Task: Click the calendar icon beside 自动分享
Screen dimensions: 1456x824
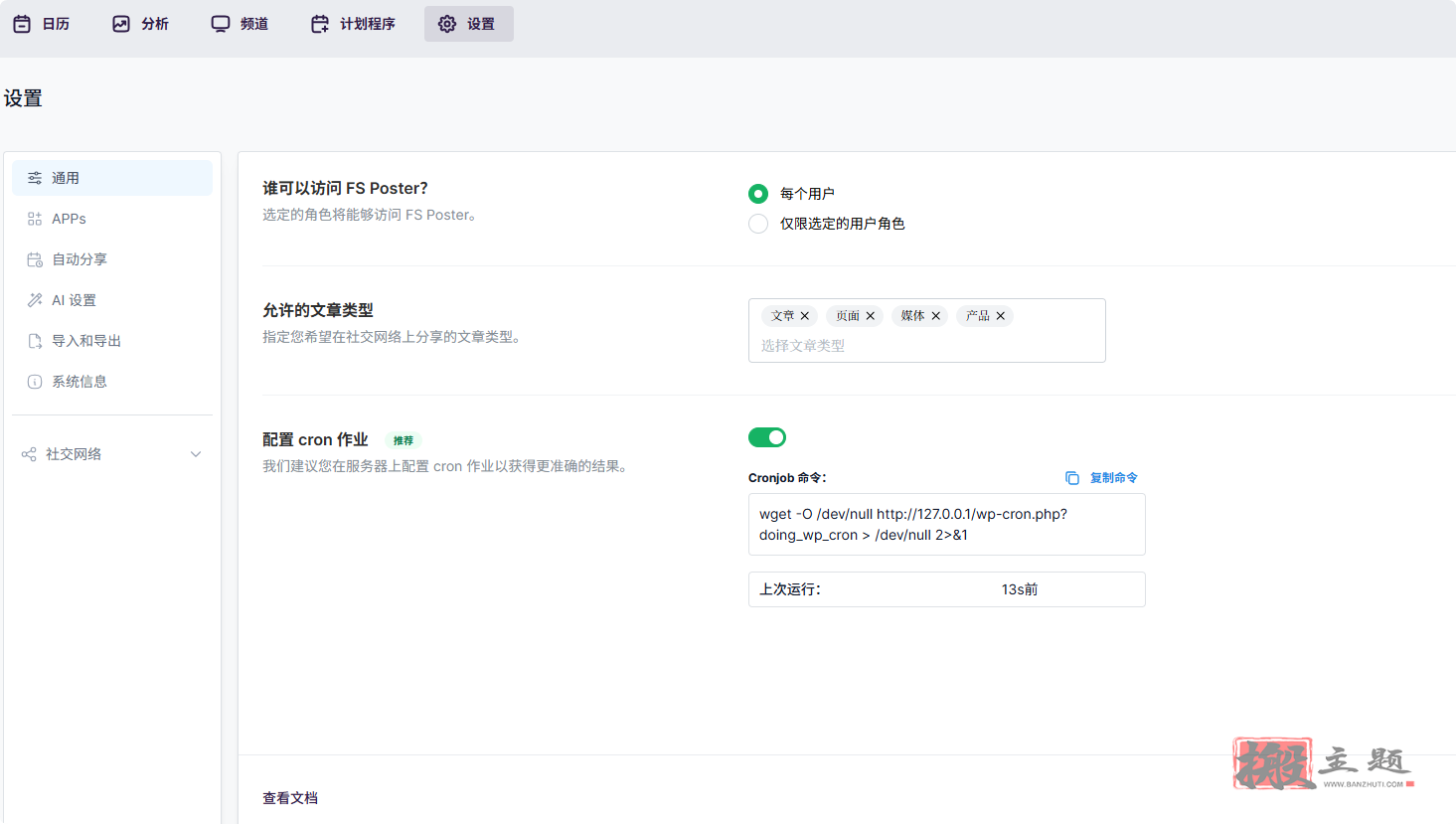Action: click(x=35, y=259)
